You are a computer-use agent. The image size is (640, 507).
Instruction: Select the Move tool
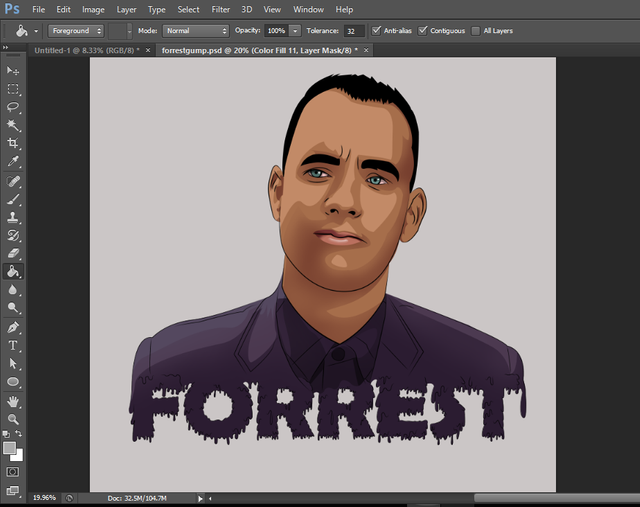tap(13, 71)
